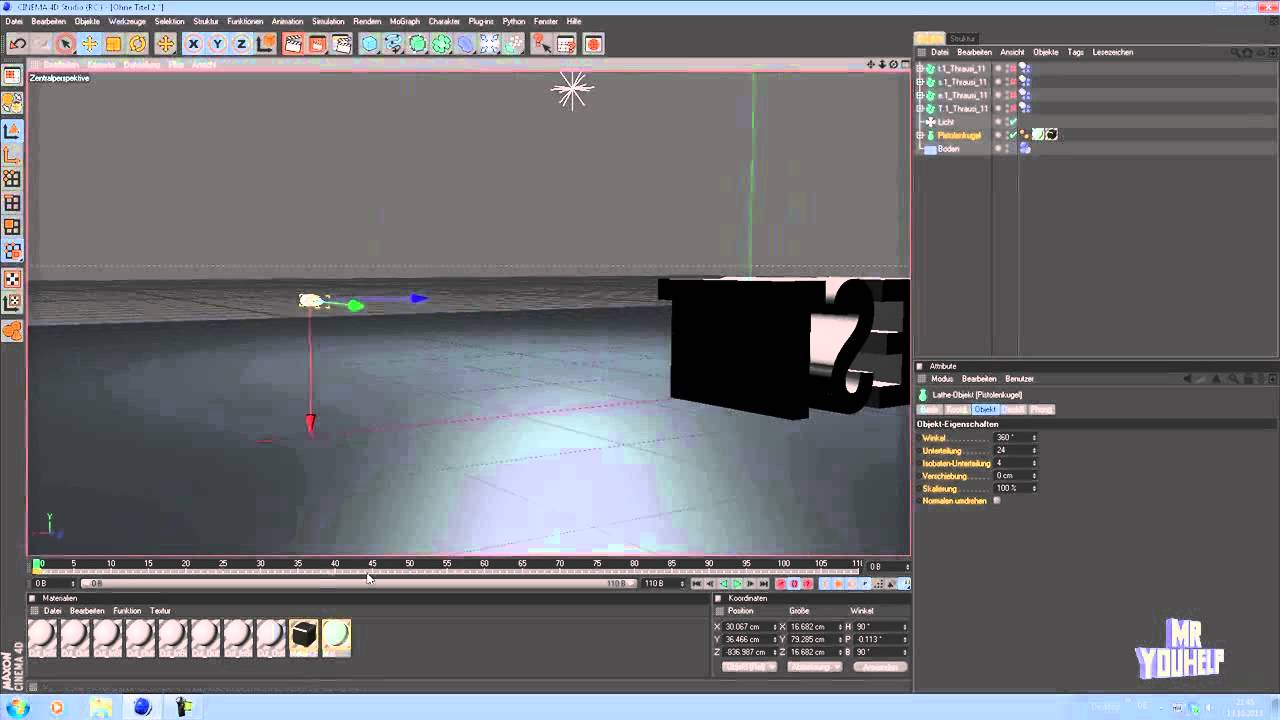Open spline tools icon
The image size is (1280, 720).
(x=393, y=44)
